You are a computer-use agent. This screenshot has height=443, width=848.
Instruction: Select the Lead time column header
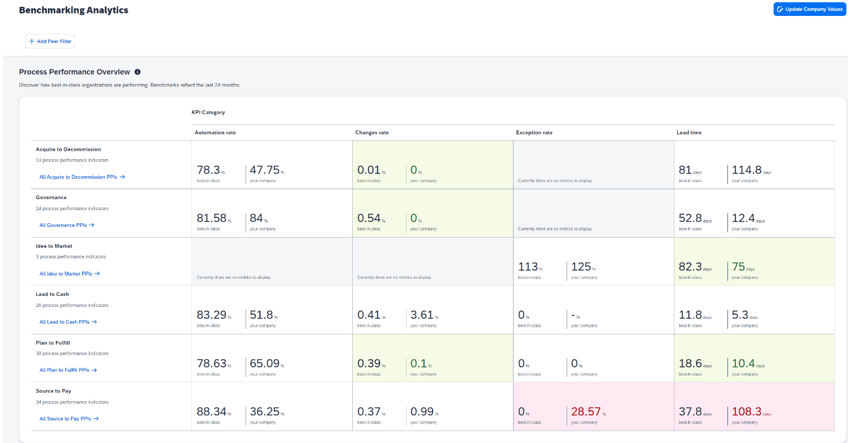click(688, 132)
